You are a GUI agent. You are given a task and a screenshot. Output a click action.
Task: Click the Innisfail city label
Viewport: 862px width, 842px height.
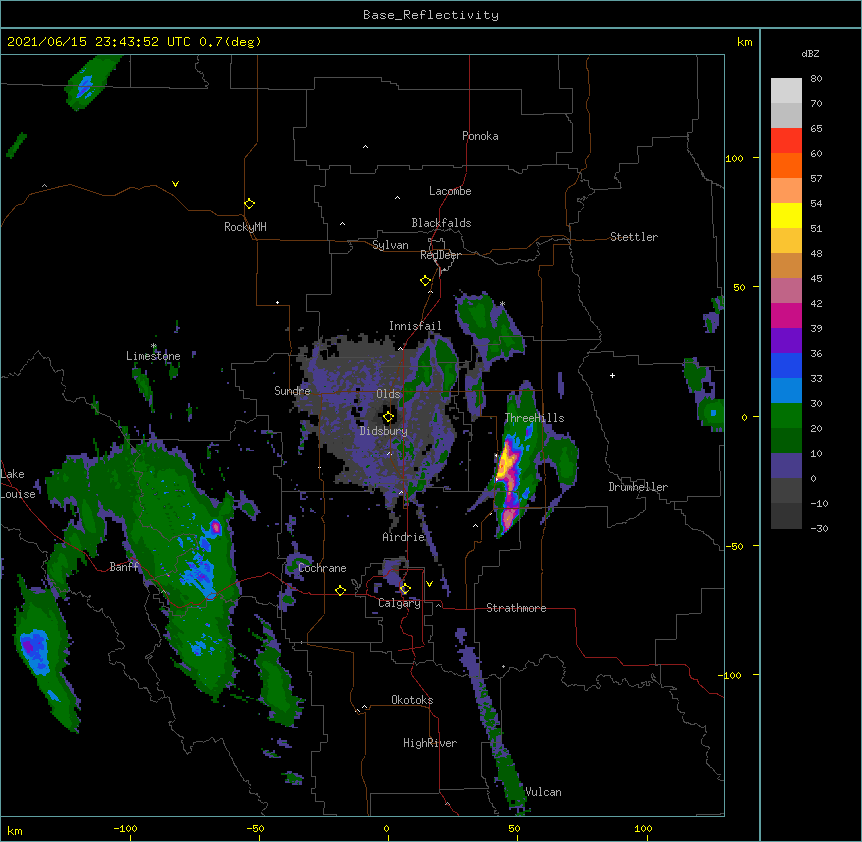(x=415, y=326)
